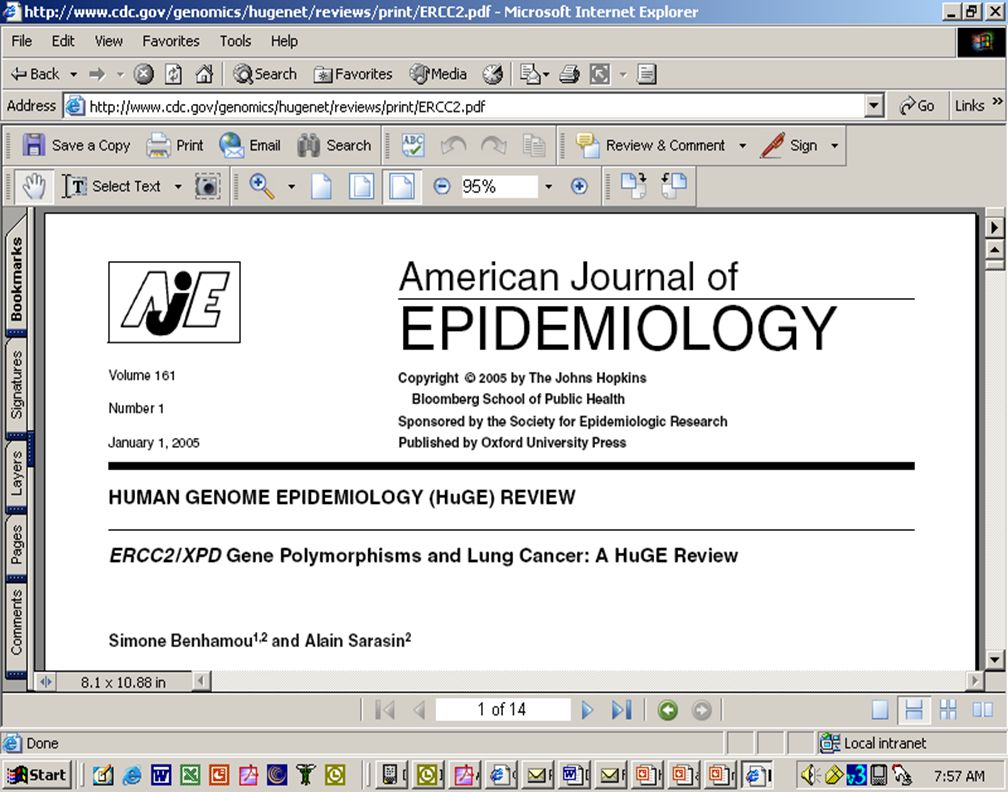
Task: Click the volume icon in system tray
Action: point(809,775)
